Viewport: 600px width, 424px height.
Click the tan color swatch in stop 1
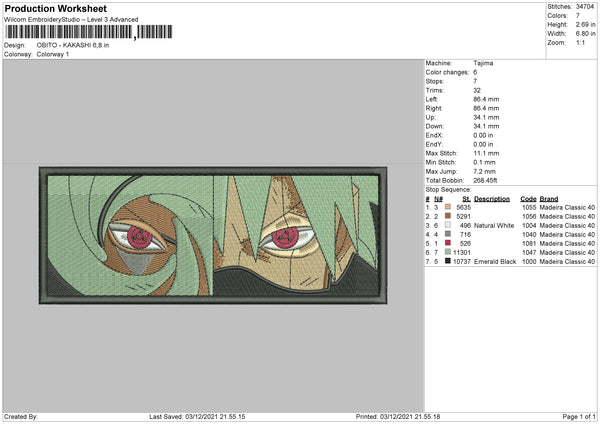pos(448,207)
